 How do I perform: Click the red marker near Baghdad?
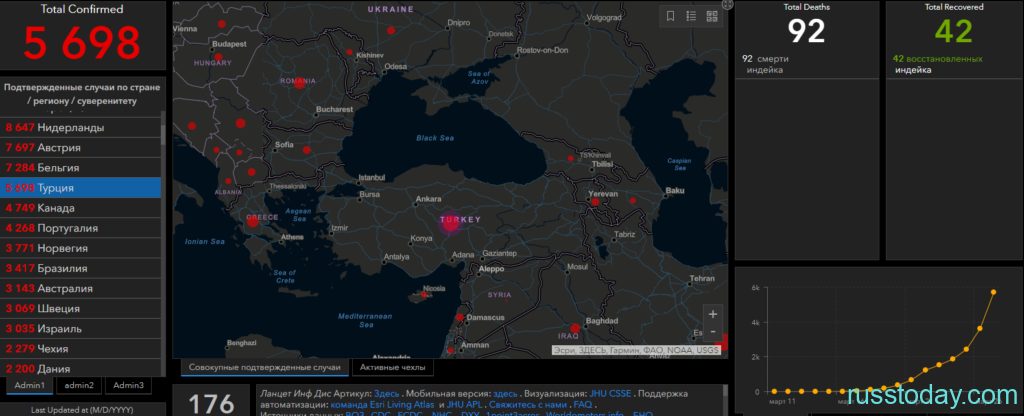click(x=575, y=328)
